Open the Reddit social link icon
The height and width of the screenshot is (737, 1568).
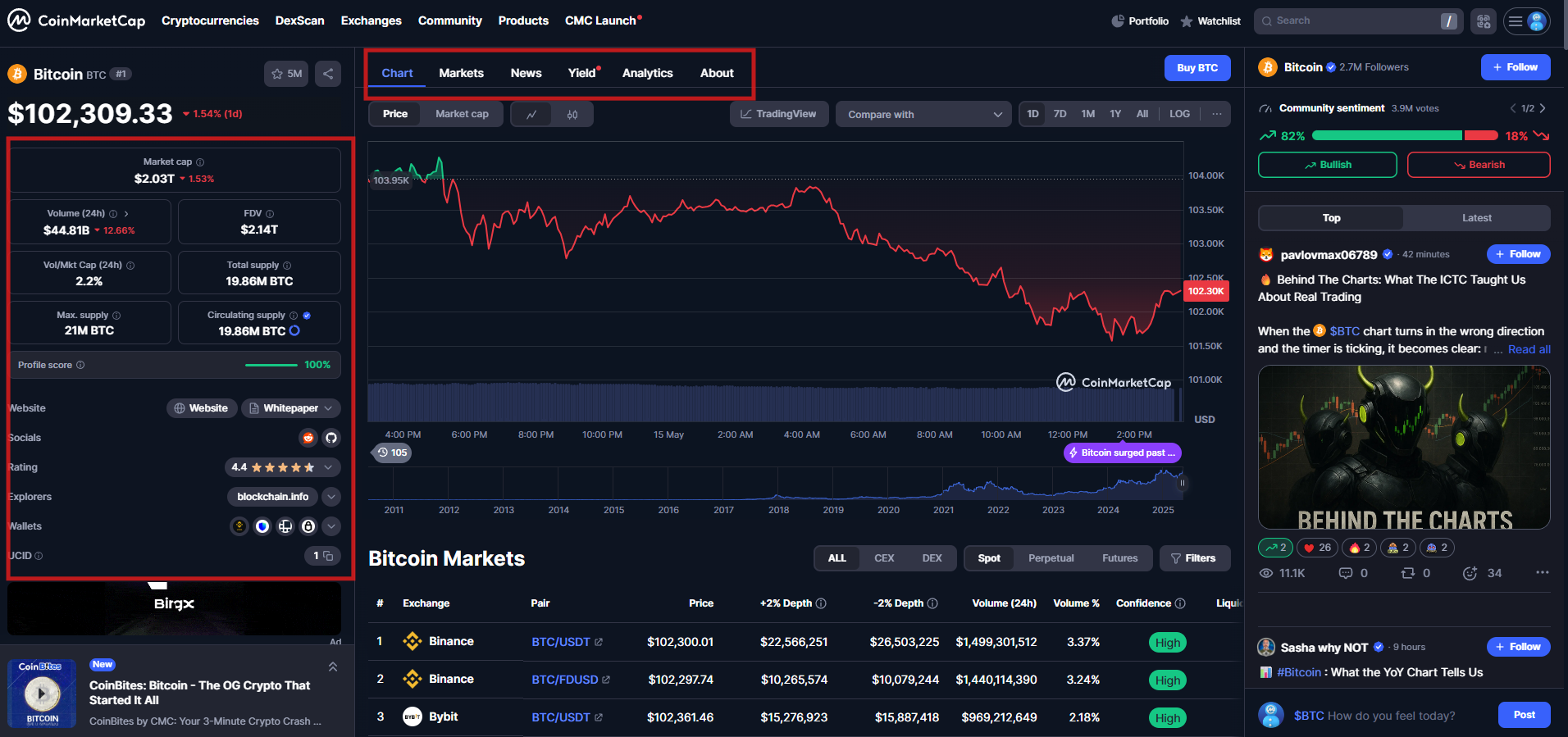pos(308,438)
